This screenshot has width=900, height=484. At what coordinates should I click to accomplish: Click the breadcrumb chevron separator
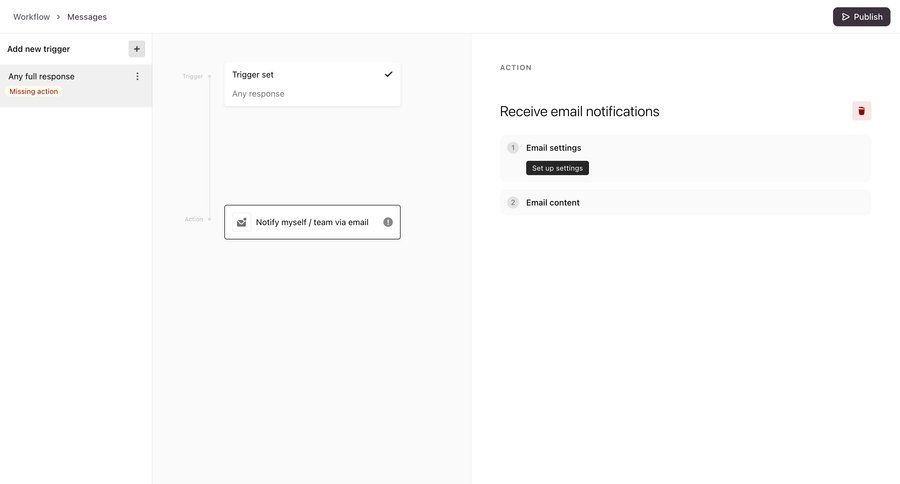[x=58, y=17]
